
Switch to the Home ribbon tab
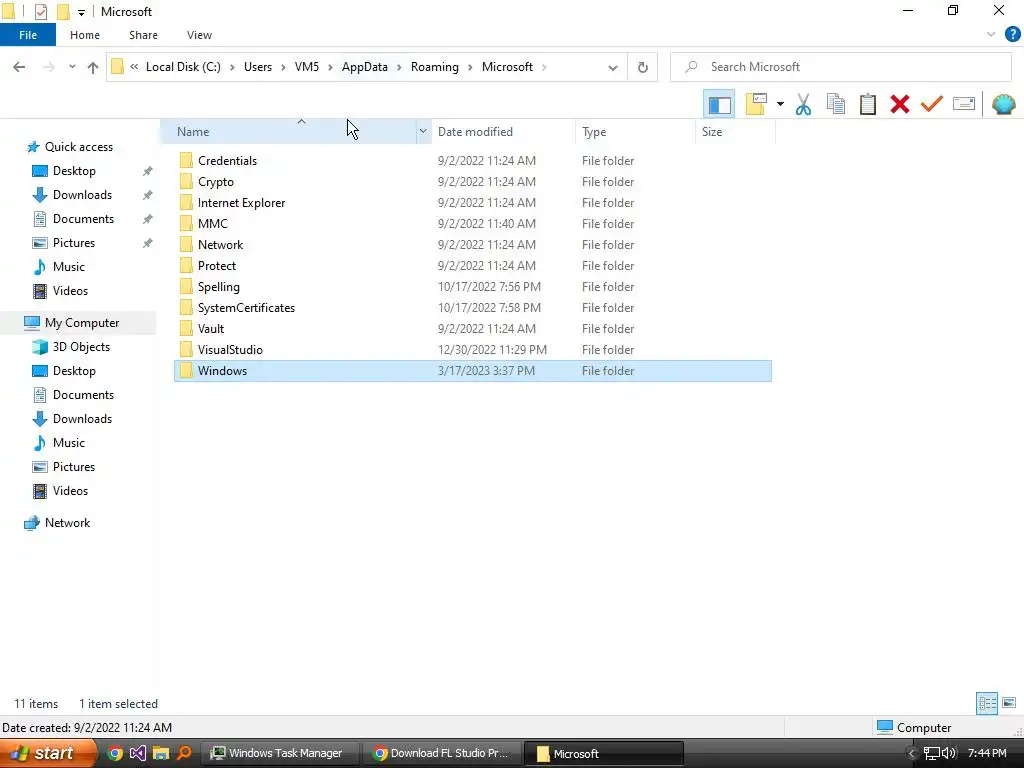[85, 35]
